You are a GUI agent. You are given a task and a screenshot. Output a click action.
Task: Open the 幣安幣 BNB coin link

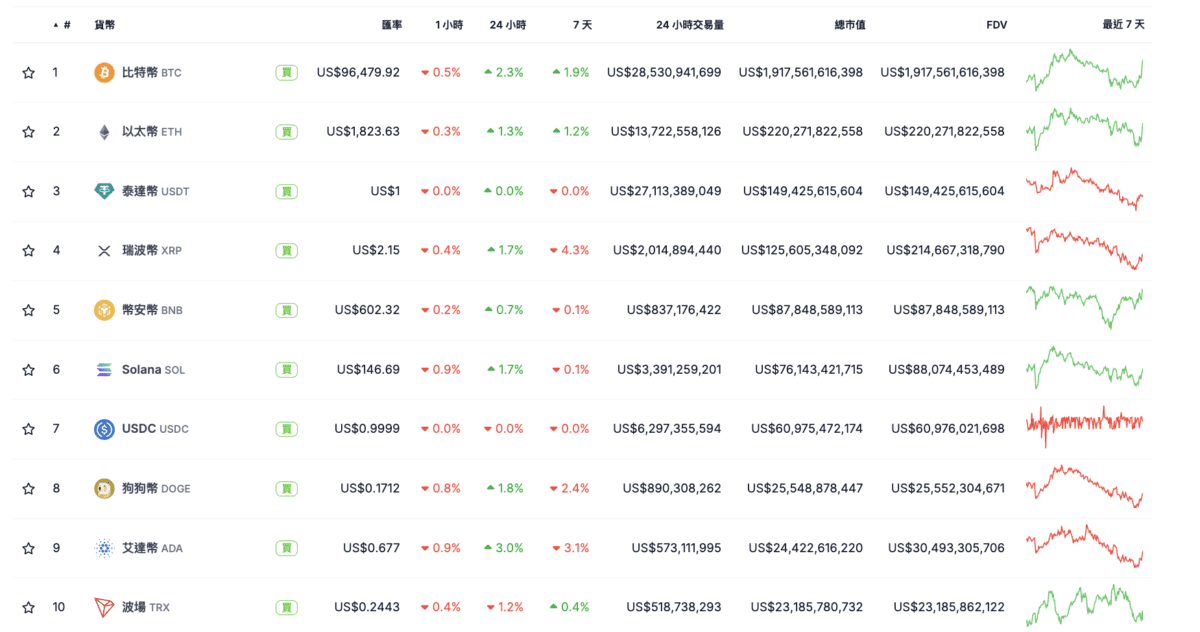[152, 310]
